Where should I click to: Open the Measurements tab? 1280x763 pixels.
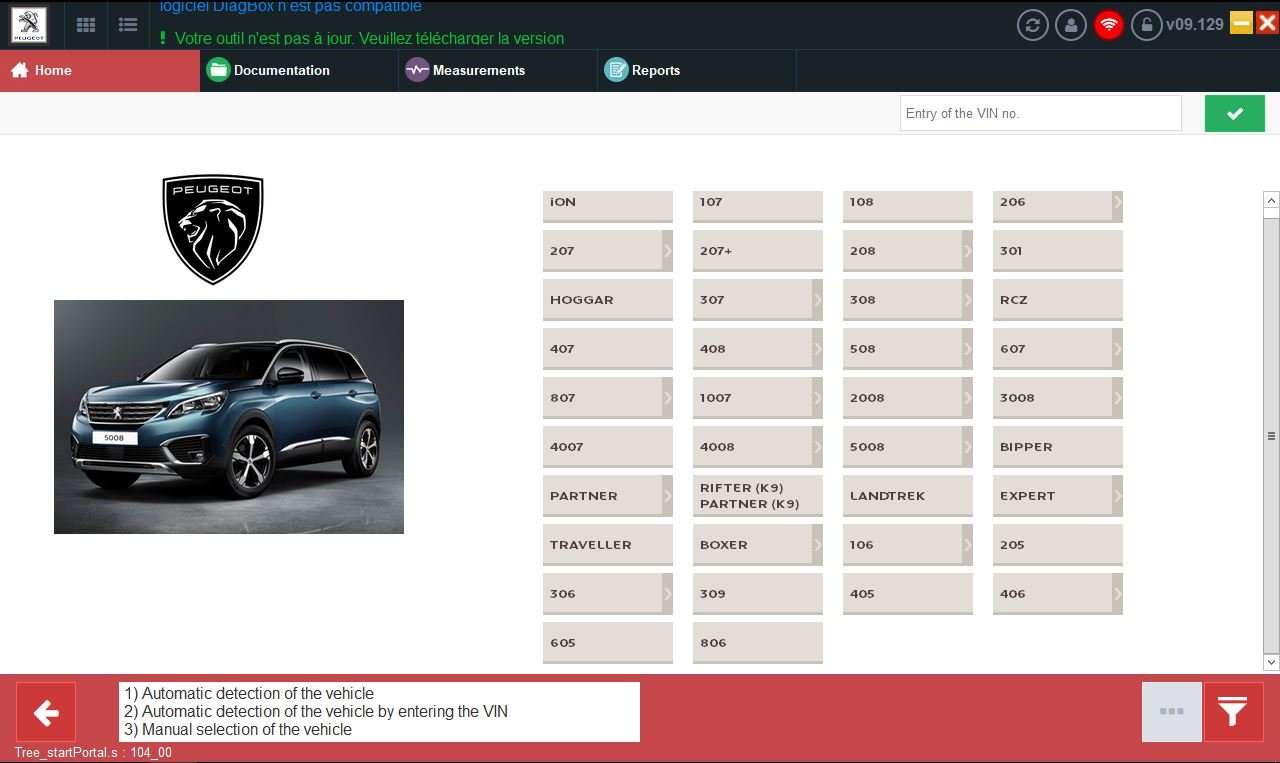pos(478,70)
